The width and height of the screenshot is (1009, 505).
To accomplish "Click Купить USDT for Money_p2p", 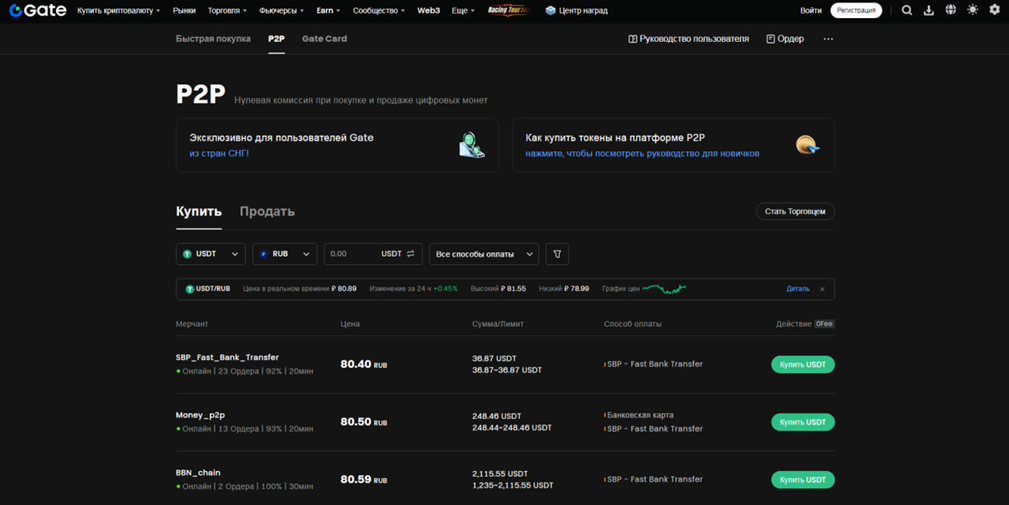I will [x=802, y=422].
